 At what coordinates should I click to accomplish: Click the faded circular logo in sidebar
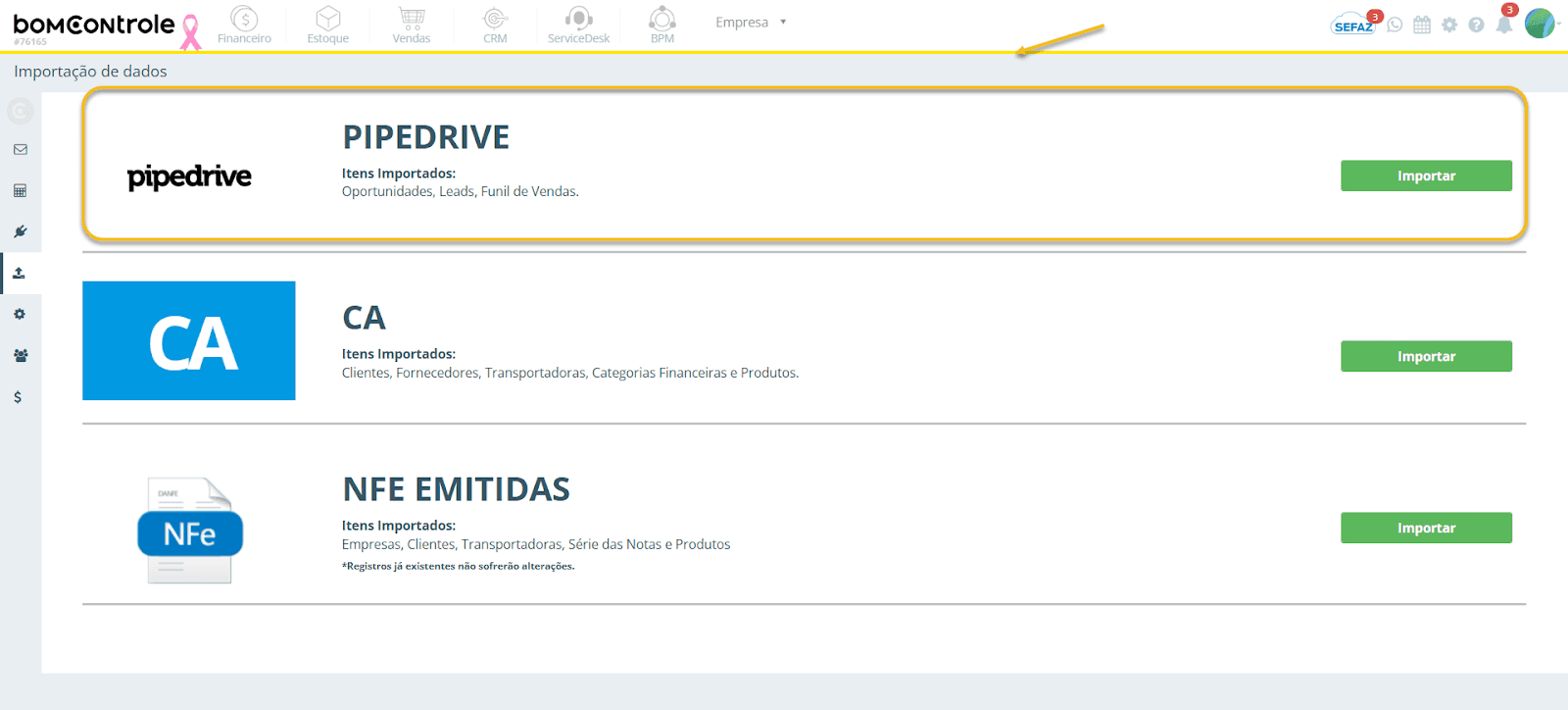pyautogui.click(x=21, y=111)
